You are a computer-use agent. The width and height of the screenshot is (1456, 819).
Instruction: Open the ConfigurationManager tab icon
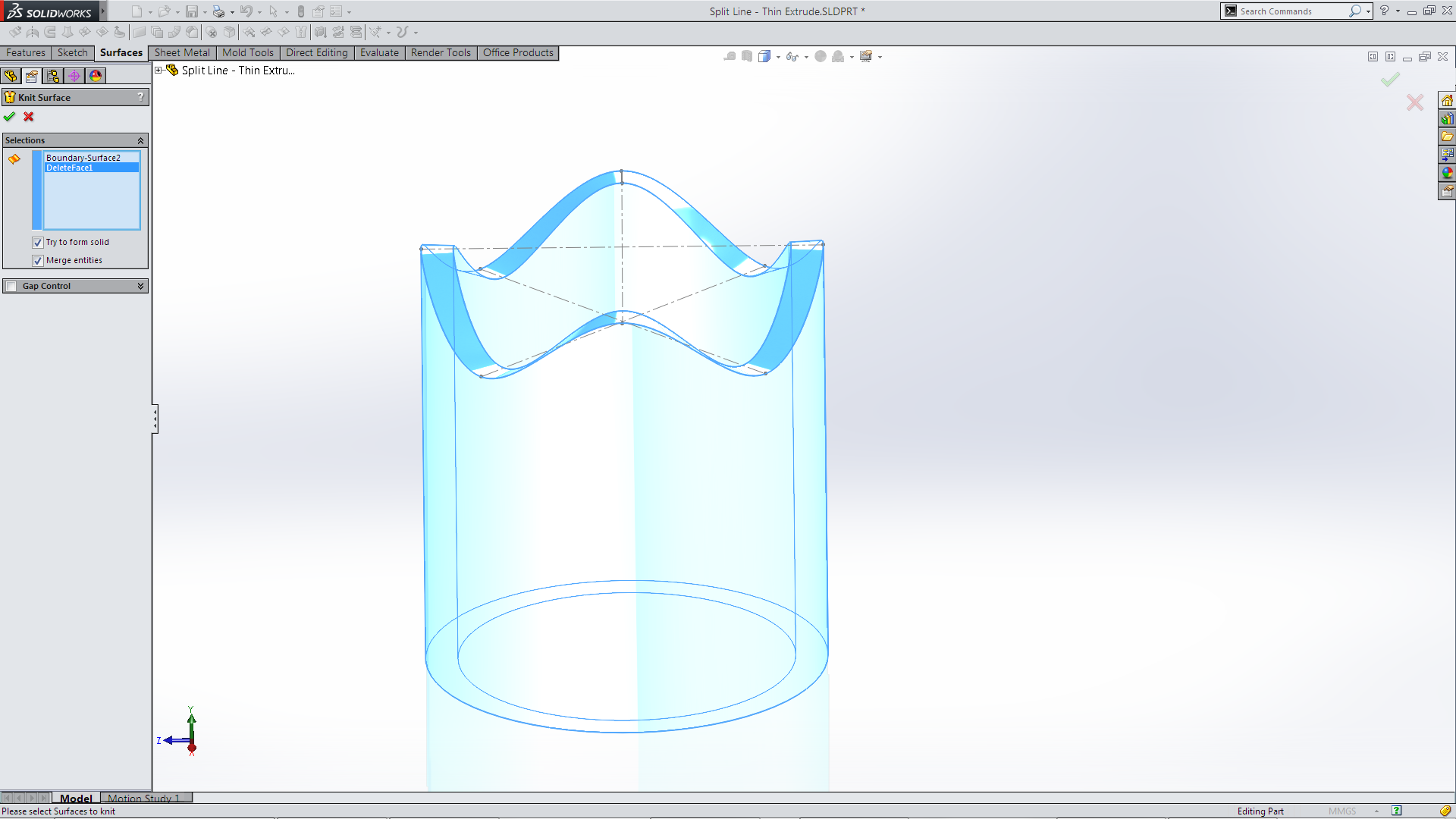pos(53,76)
